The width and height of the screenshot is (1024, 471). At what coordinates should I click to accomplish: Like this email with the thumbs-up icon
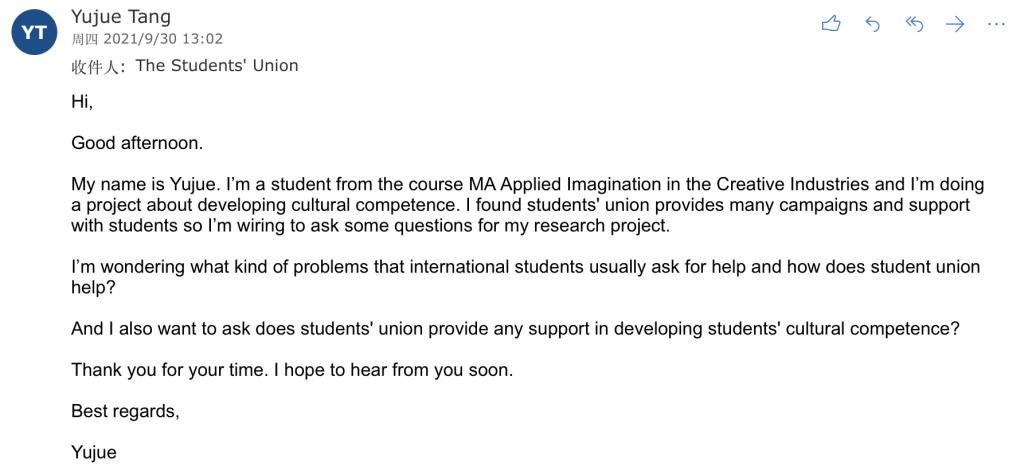(x=831, y=24)
